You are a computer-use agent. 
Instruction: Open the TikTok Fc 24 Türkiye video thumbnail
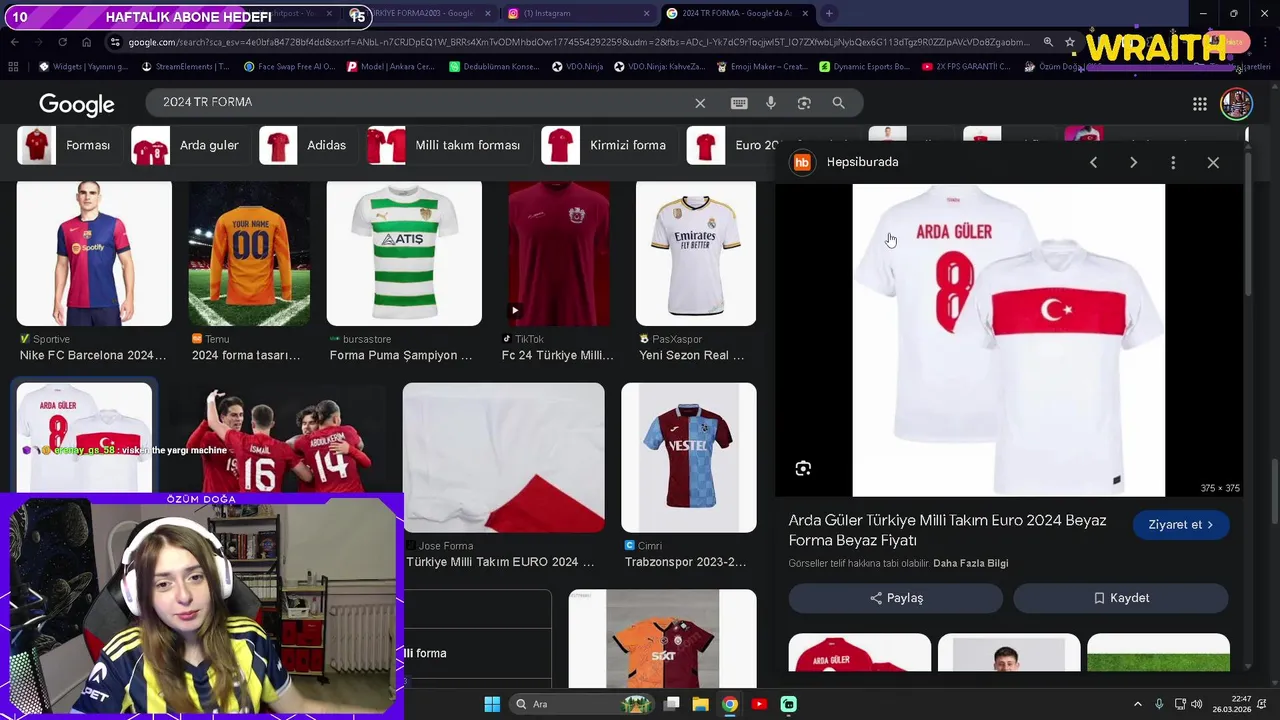pyautogui.click(x=559, y=254)
